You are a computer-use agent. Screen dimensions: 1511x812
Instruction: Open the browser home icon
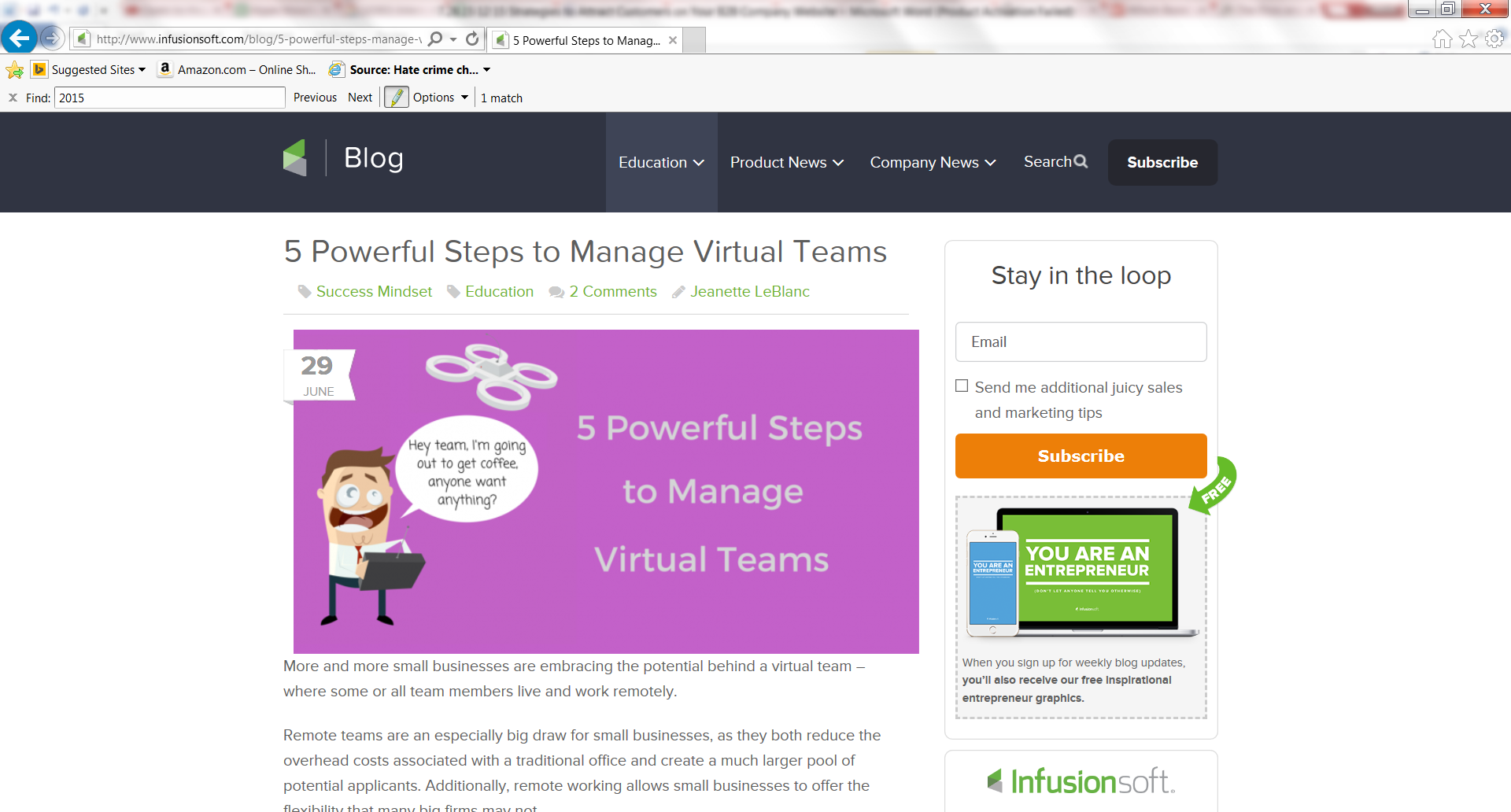[x=1442, y=39]
